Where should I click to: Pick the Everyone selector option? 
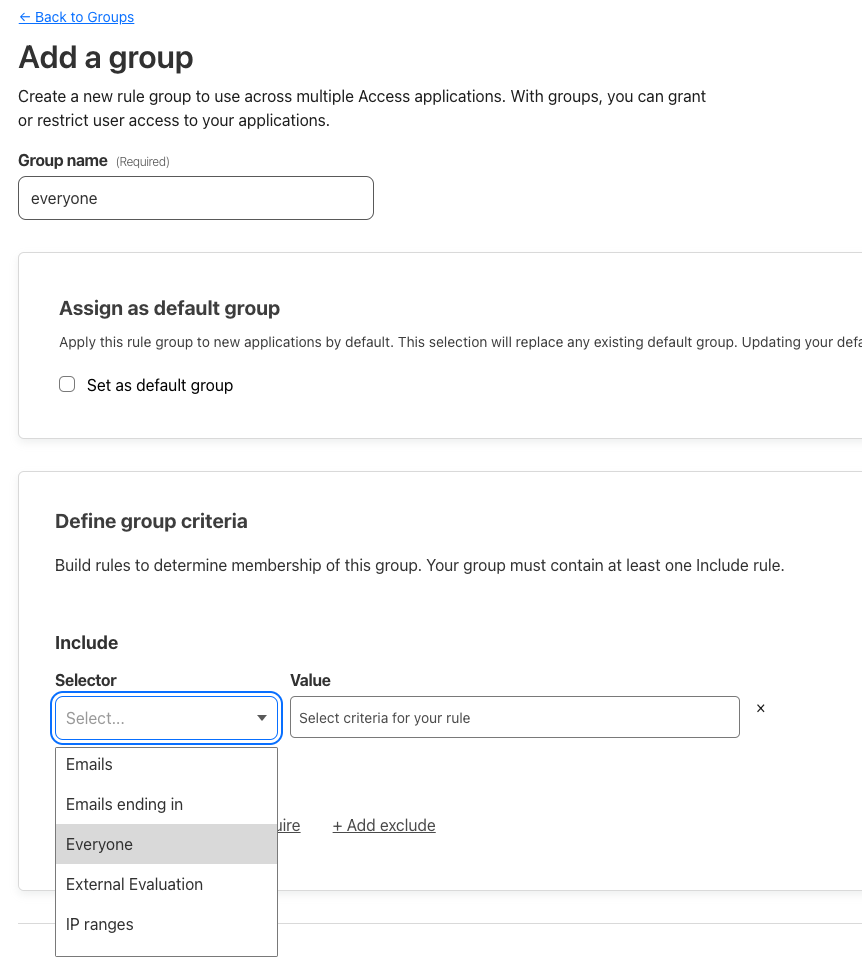coord(100,844)
